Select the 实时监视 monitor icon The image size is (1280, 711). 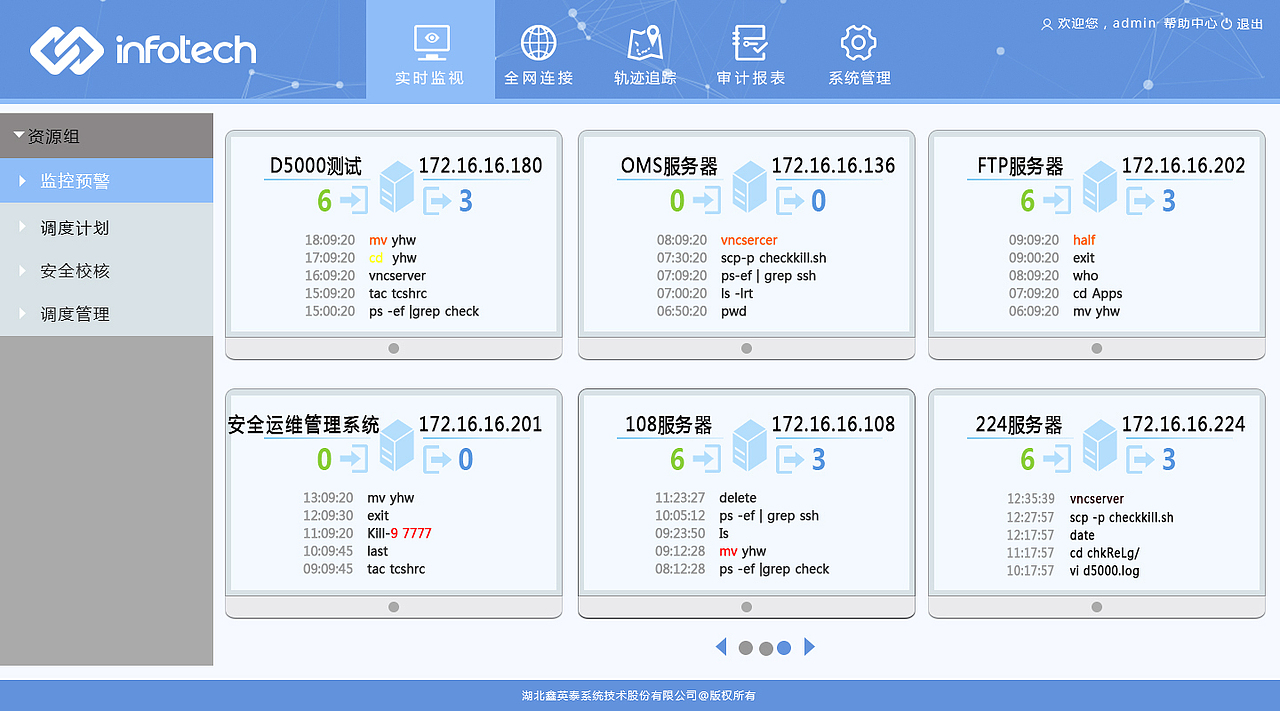tap(430, 40)
